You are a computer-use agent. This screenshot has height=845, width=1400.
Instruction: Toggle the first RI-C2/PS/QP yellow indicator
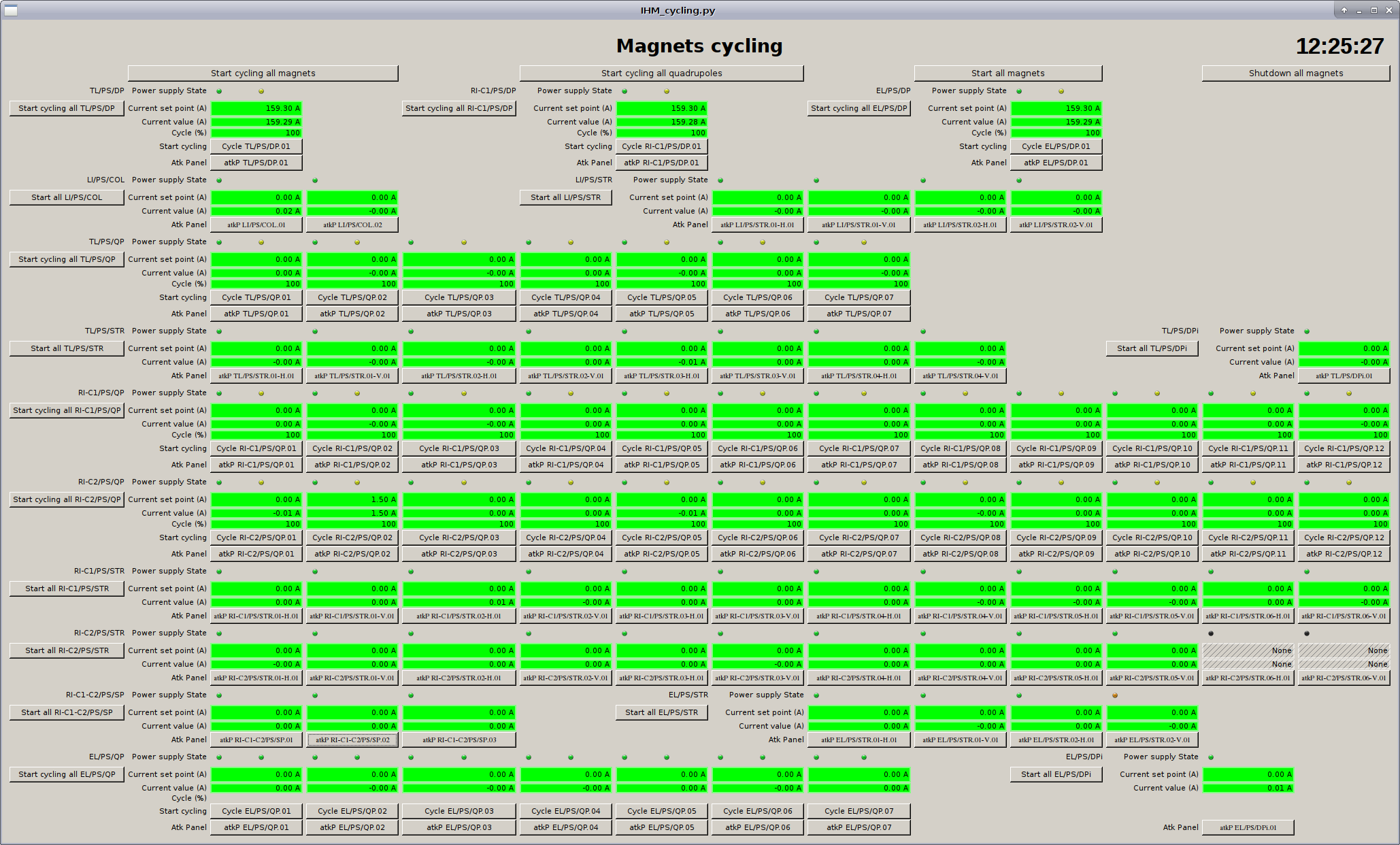[x=261, y=482]
